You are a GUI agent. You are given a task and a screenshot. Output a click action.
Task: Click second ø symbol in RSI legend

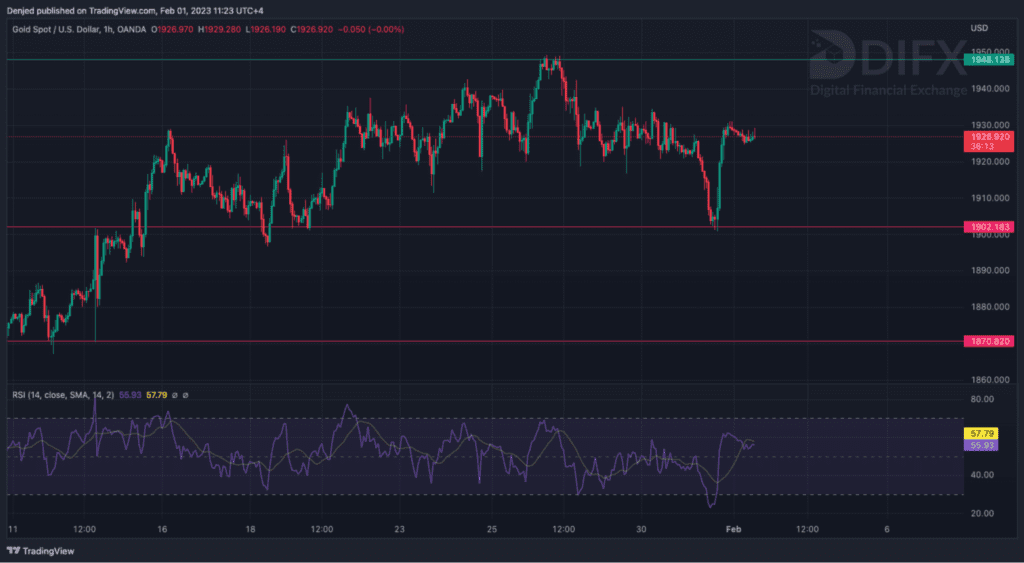[185, 395]
